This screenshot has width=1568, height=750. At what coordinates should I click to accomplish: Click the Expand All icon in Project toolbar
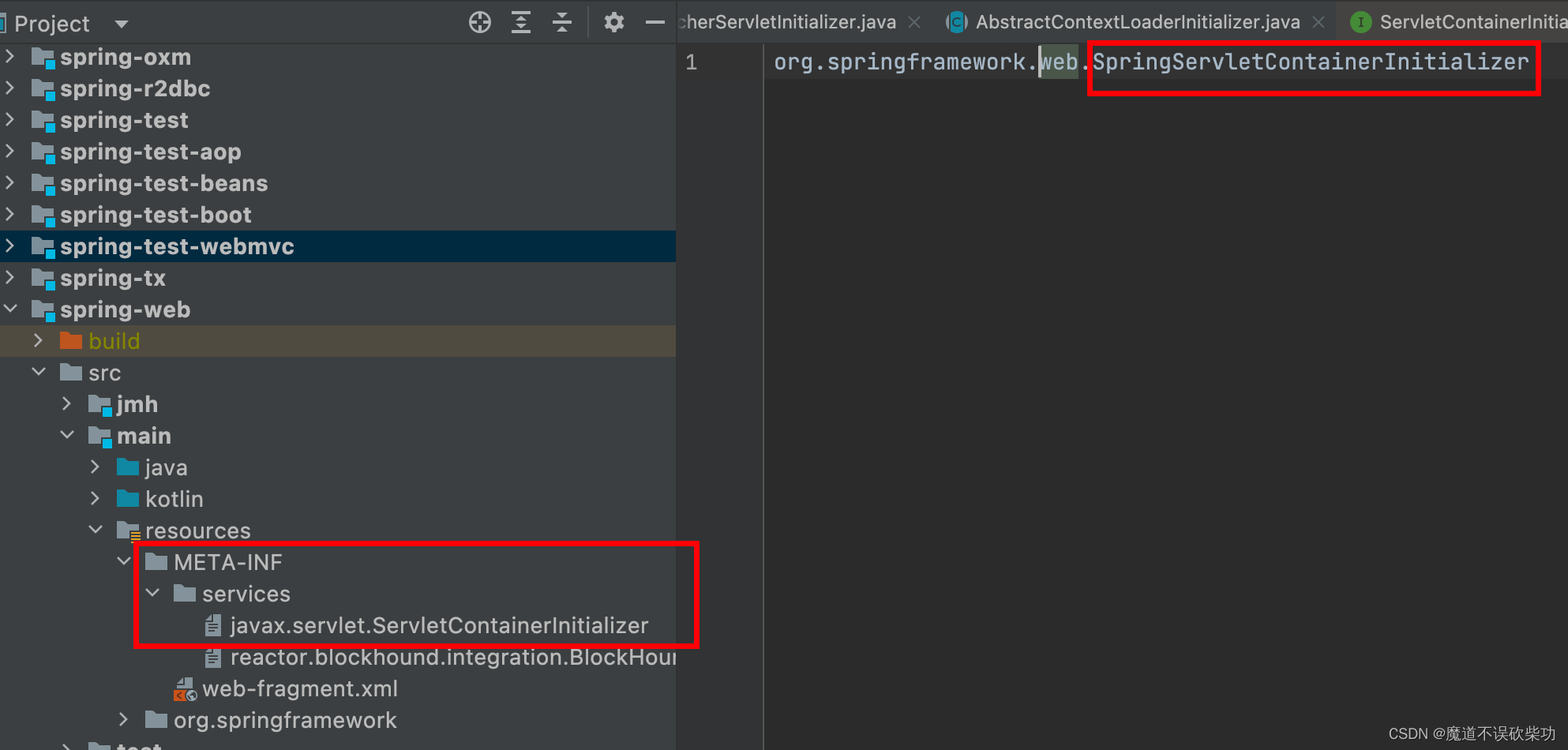(x=521, y=22)
